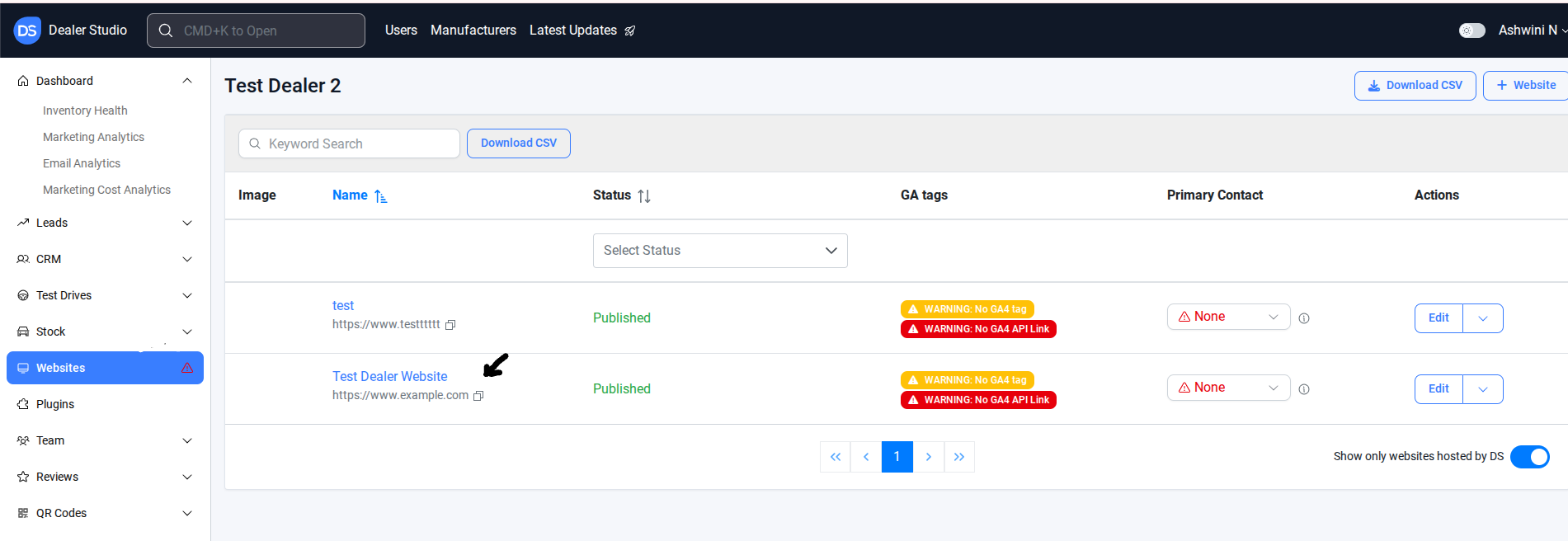Click the Name column sort icon
This screenshot has width=1568, height=541.
coord(380,196)
